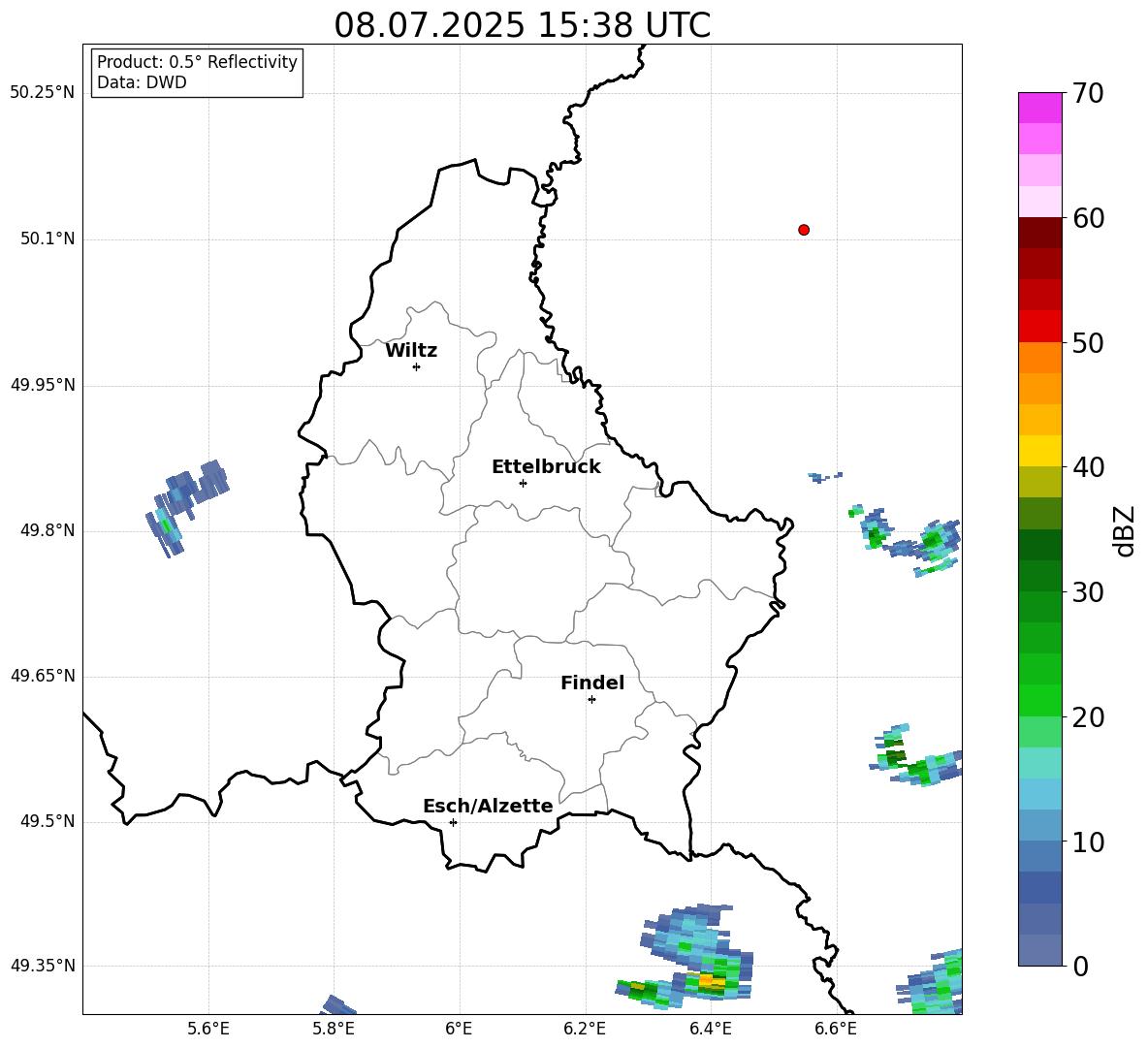Click the colorbar tick value 50
The height and width of the screenshot is (1048, 1148).
1088,342
